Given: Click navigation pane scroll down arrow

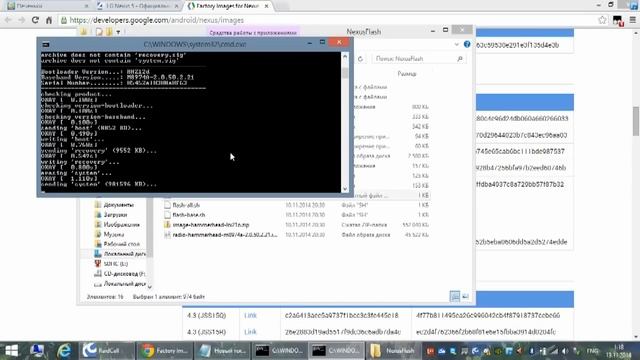Looking at the screenshot, I should [x=149, y=286].
